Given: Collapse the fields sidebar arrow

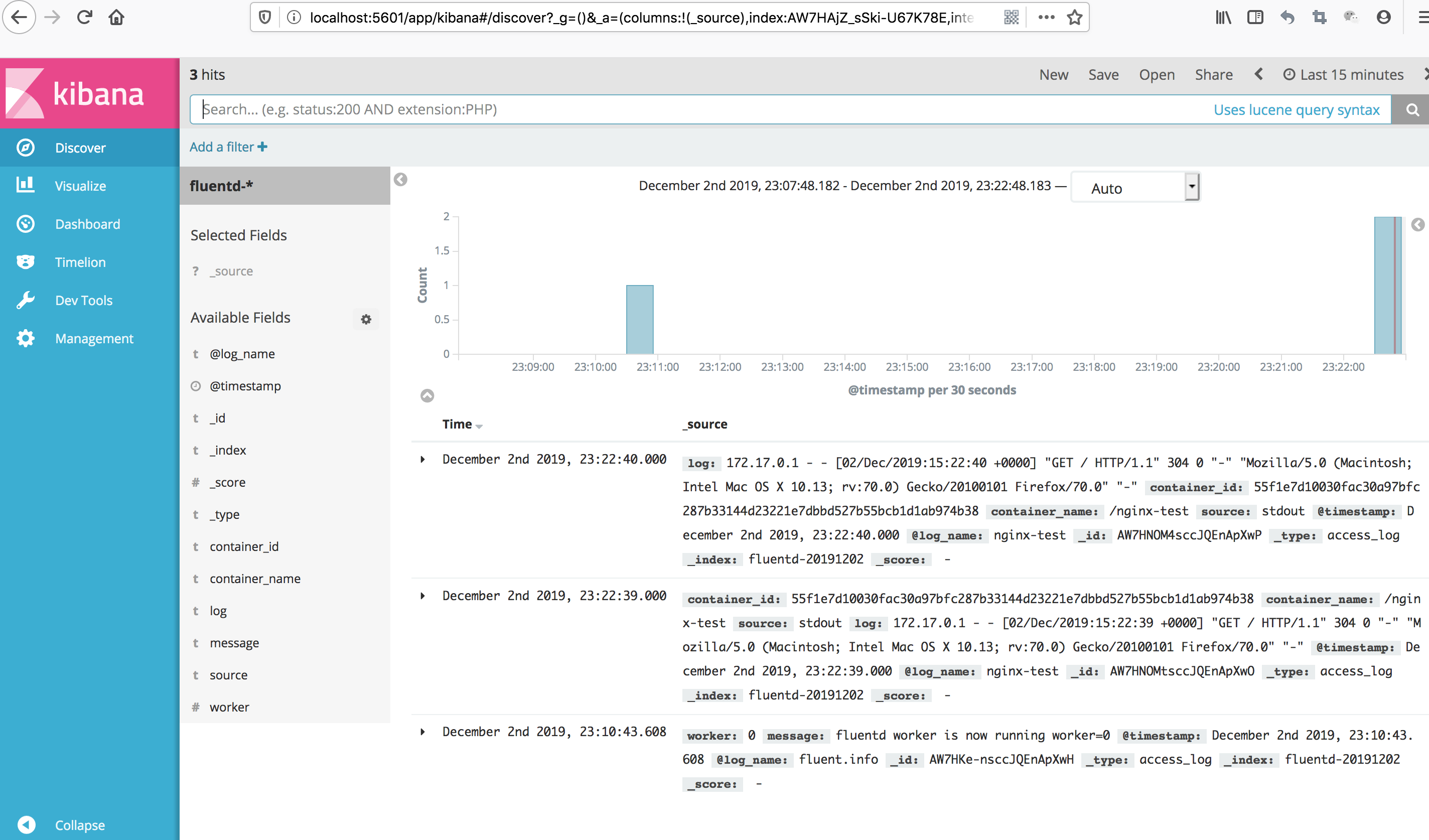Looking at the screenshot, I should (400, 180).
